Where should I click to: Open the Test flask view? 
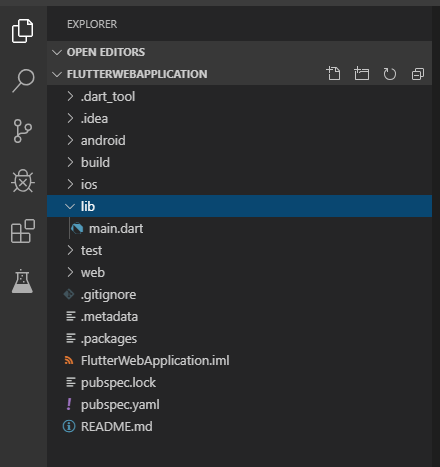22,281
